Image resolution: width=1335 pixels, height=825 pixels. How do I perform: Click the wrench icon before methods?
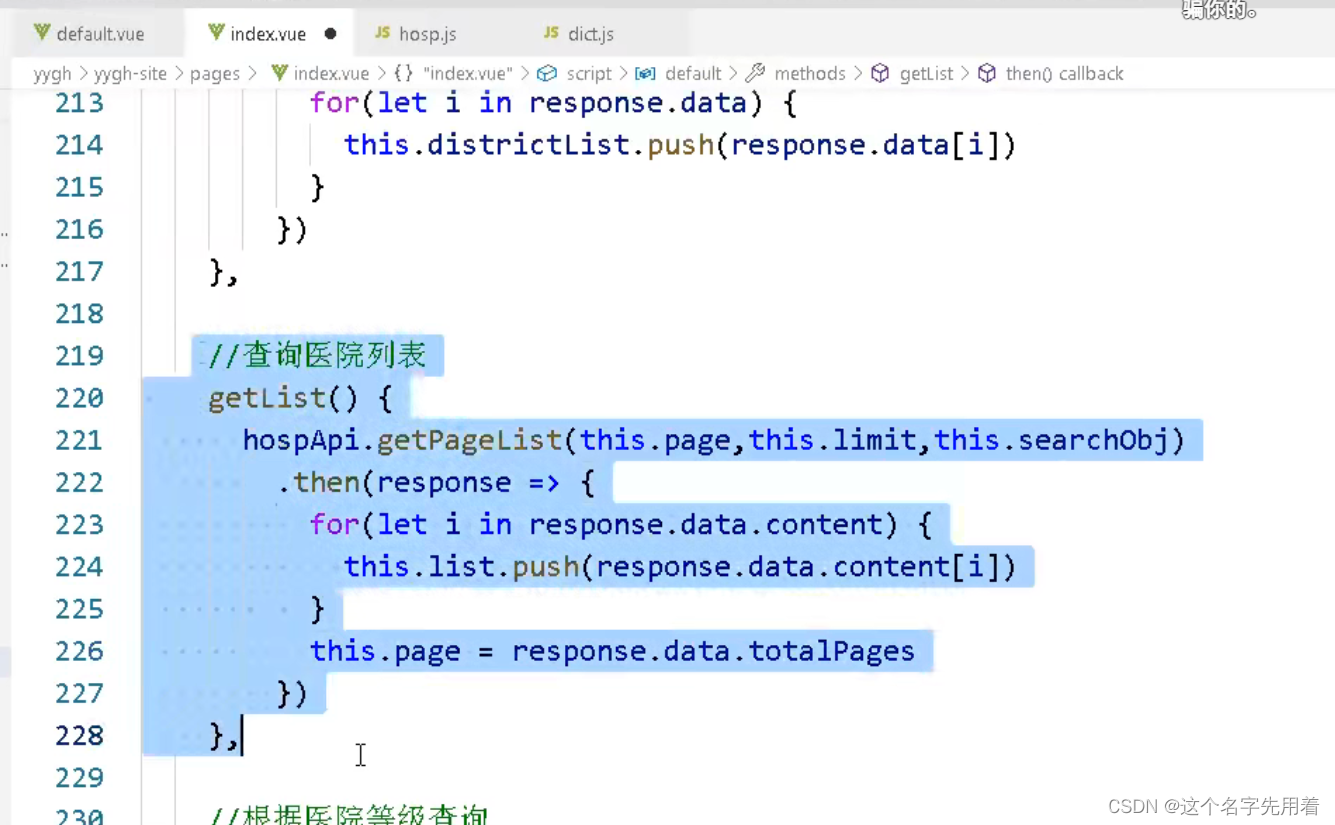755,73
